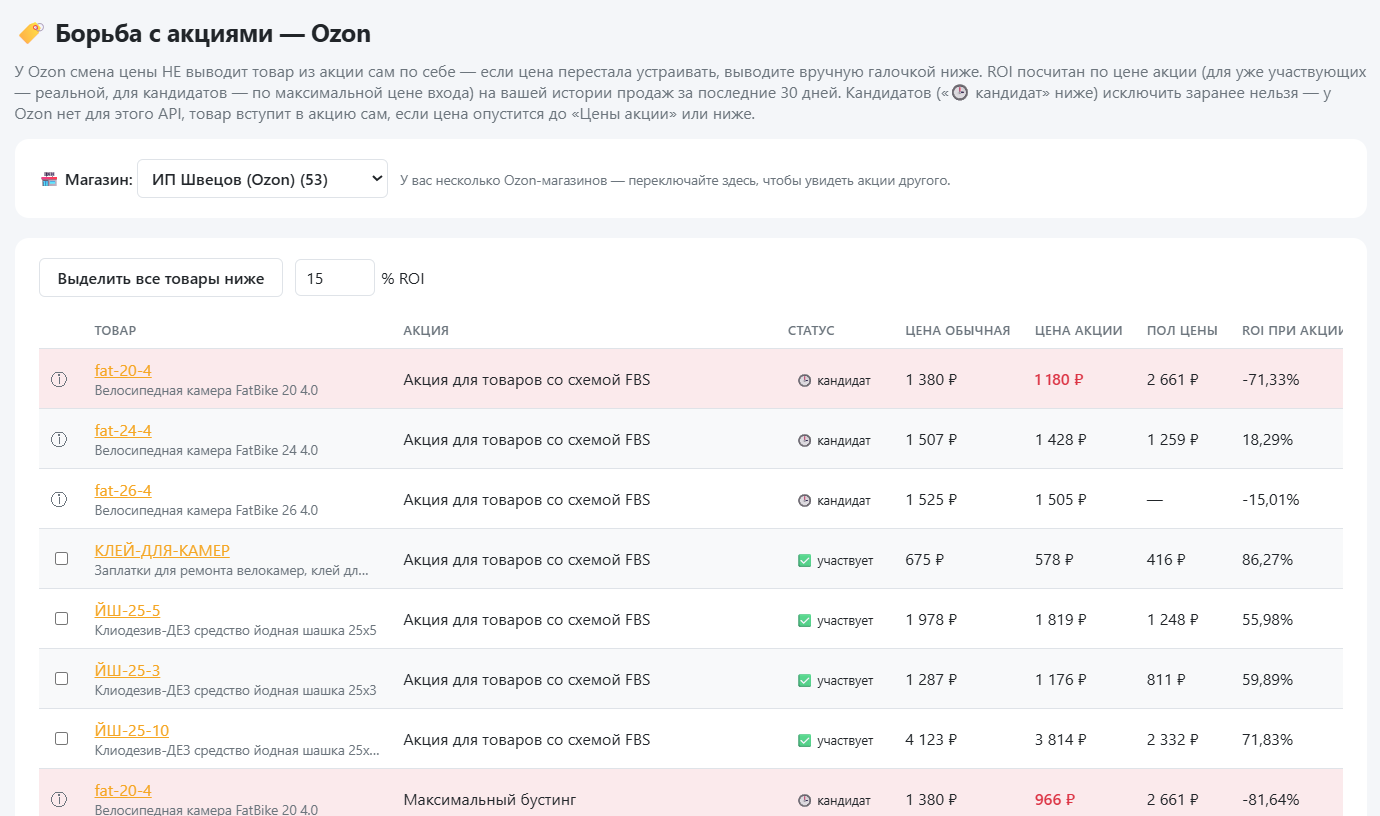Click the АКЦИЯ column header
Screen dimensions: 1380x816
(x=426, y=331)
